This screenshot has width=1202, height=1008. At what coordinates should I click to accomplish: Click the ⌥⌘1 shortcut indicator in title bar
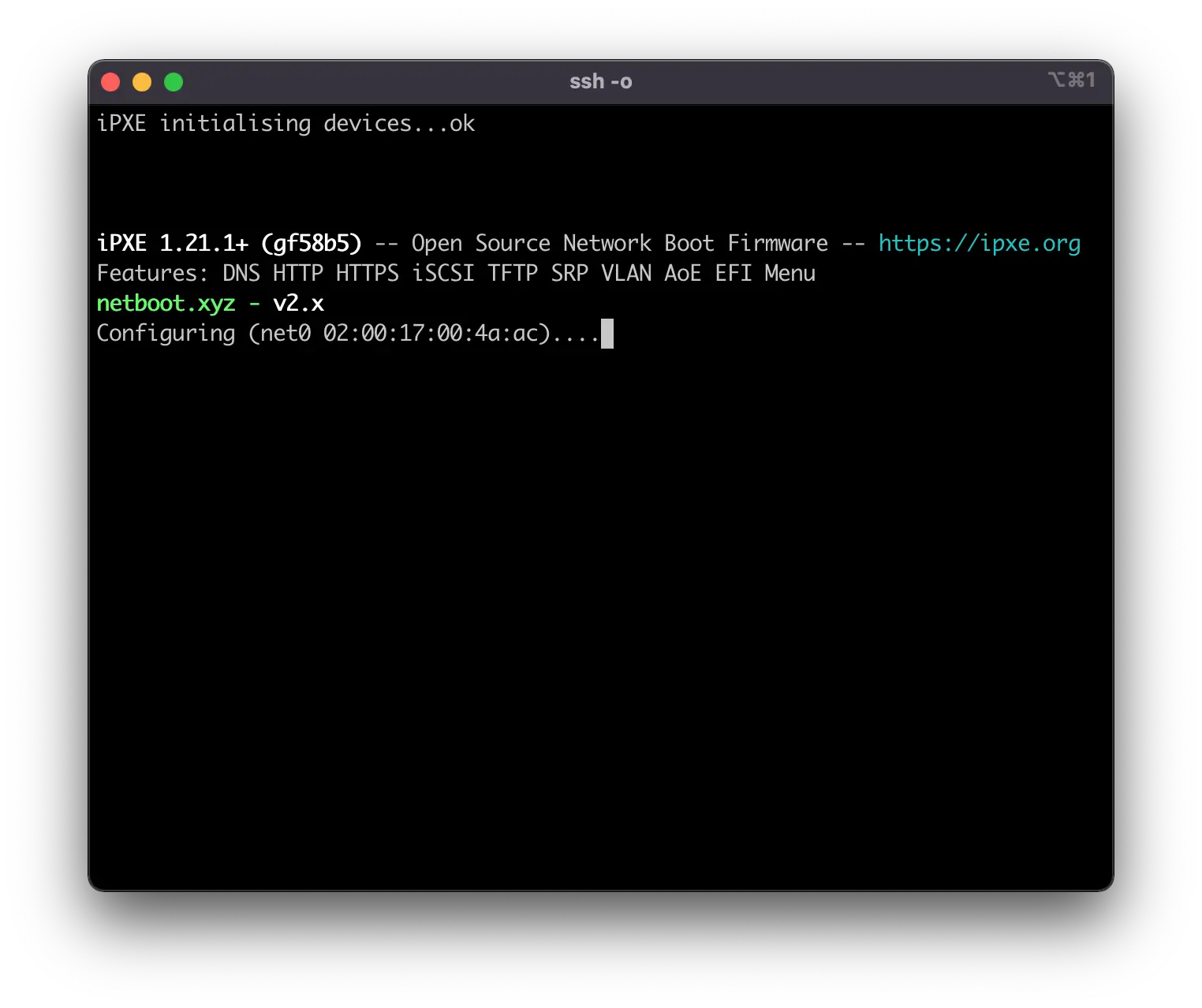1071,80
